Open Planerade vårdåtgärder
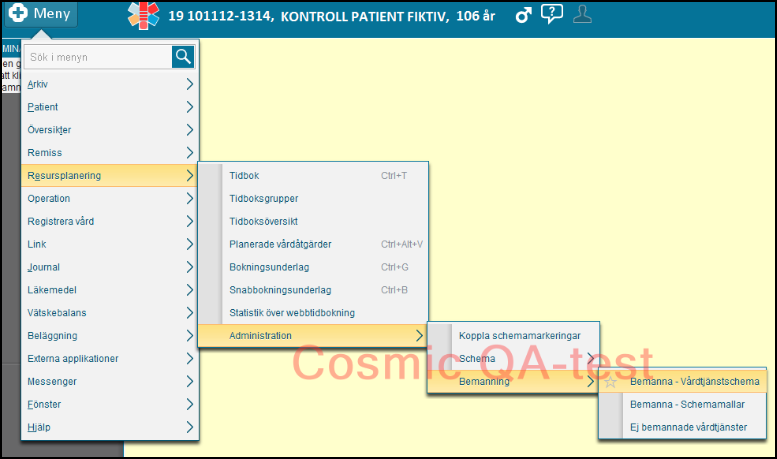This screenshot has height=459, width=777. tap(281, 244)
